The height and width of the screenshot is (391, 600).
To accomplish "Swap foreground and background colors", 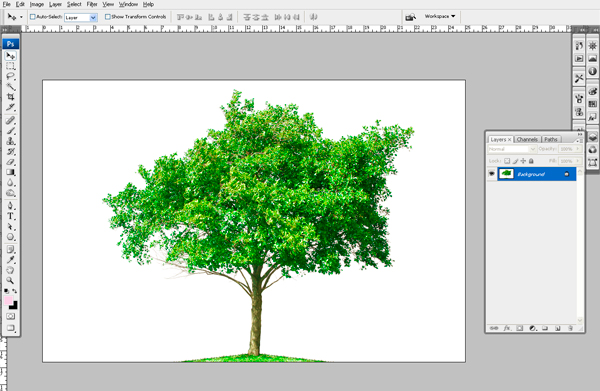I will [x=15, y=291].
